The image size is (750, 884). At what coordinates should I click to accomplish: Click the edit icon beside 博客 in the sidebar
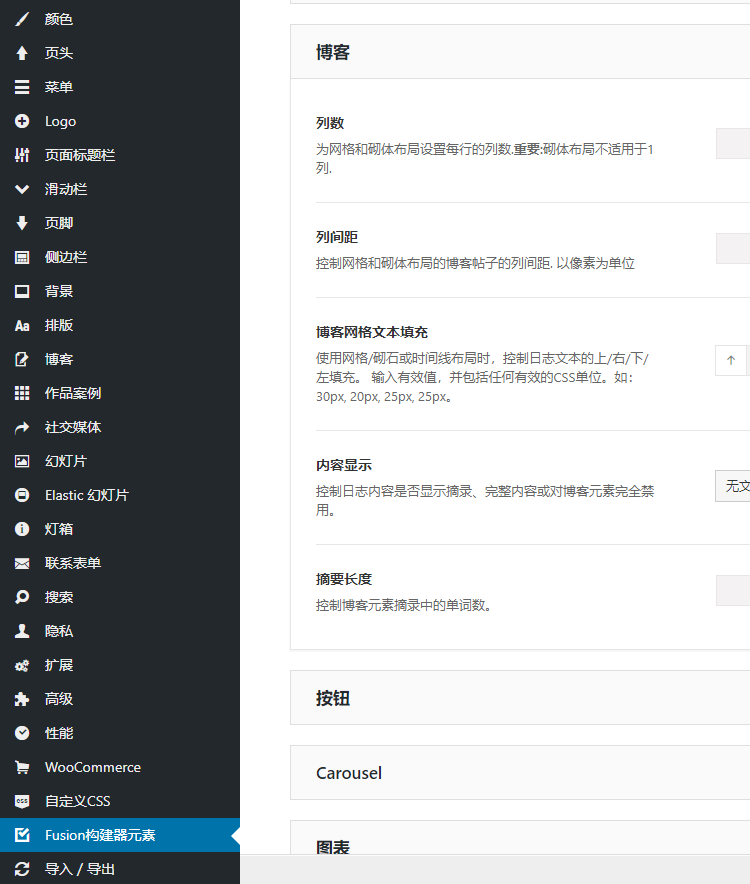(22, 359)
